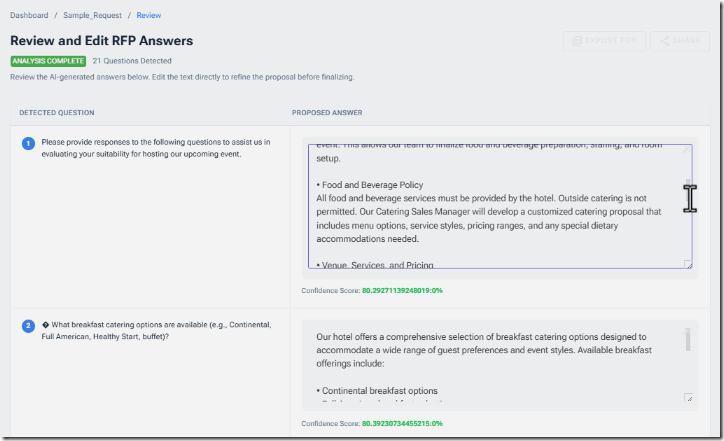Screen dimensions: 724x441
Task: Click the second answer box scrollbar thumb
Action: [x=687, y=340]
